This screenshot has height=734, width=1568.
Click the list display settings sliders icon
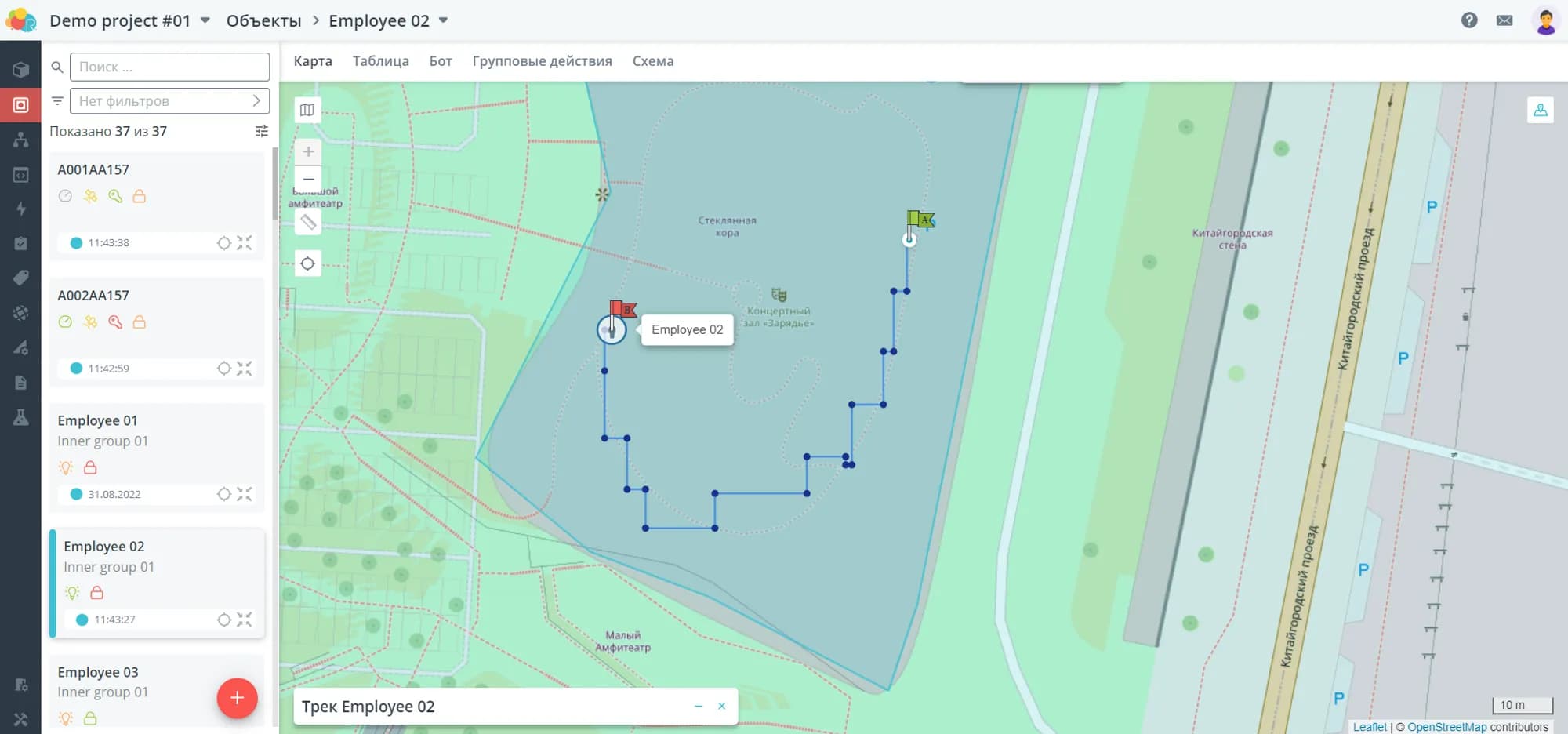pyautogui.click(x=262, y=131)
